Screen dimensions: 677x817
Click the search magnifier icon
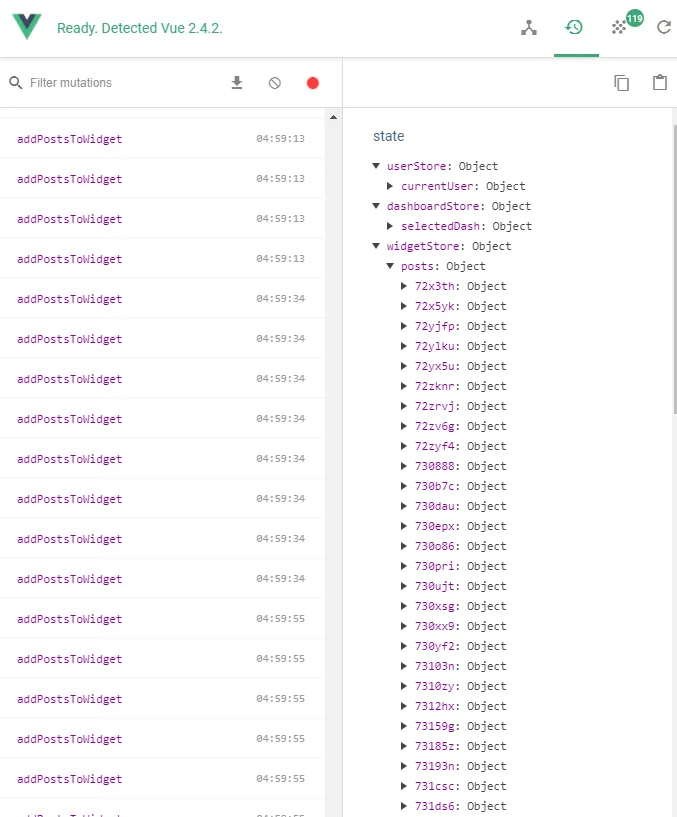coord(16,83)
